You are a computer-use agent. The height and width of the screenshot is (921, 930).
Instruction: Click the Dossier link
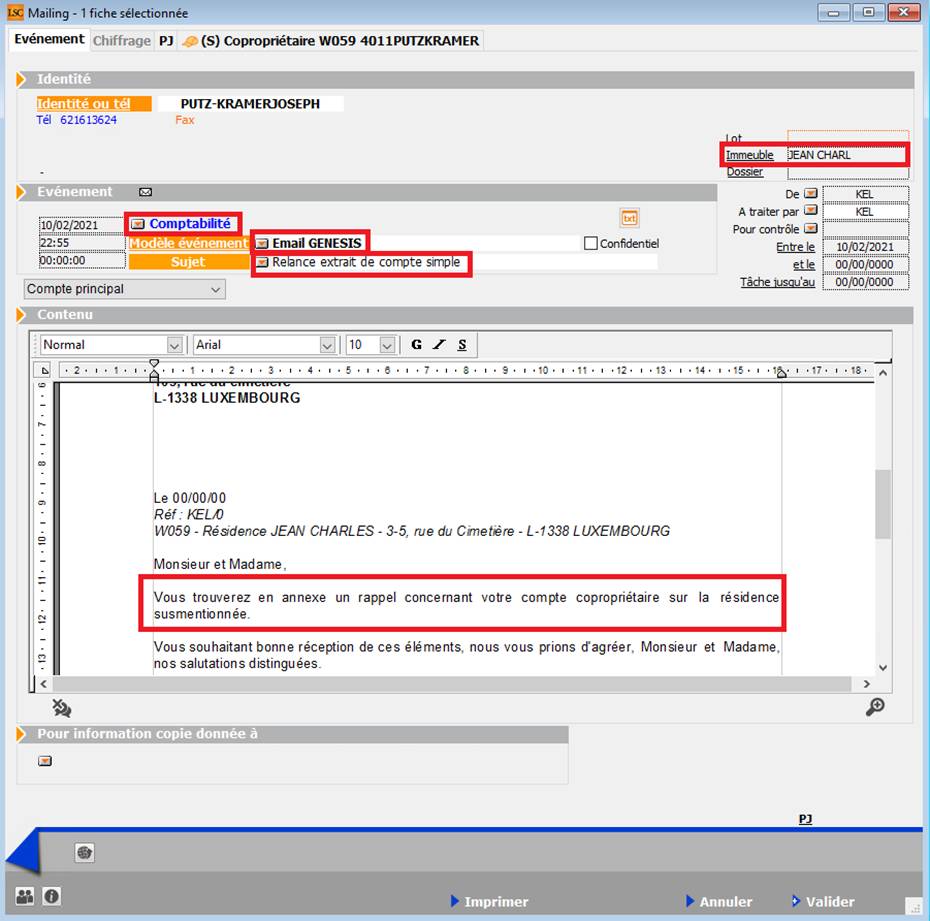coord(745,172)
